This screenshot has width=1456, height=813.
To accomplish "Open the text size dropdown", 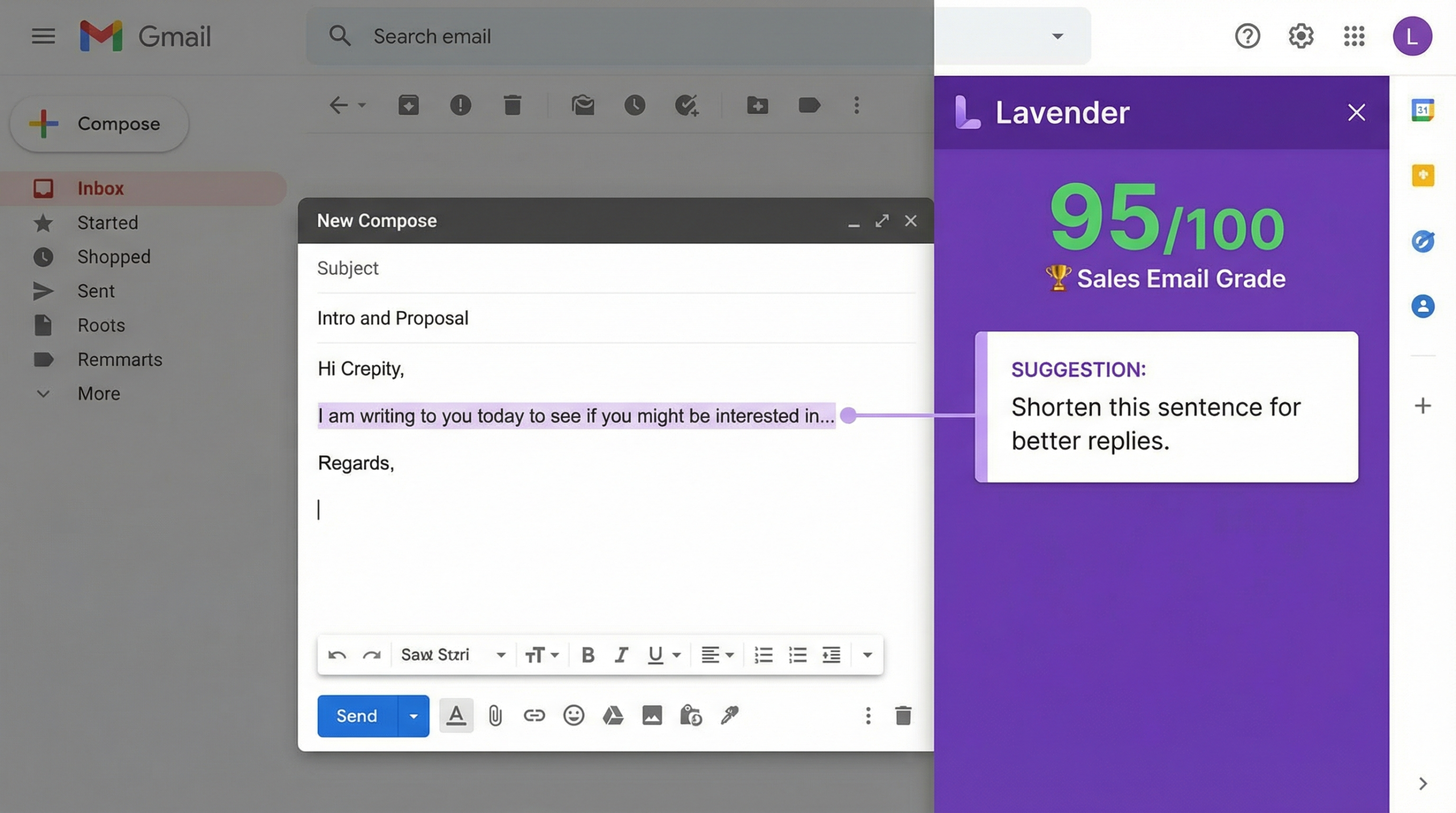I will pyautogui.click(x=541, y=655).
